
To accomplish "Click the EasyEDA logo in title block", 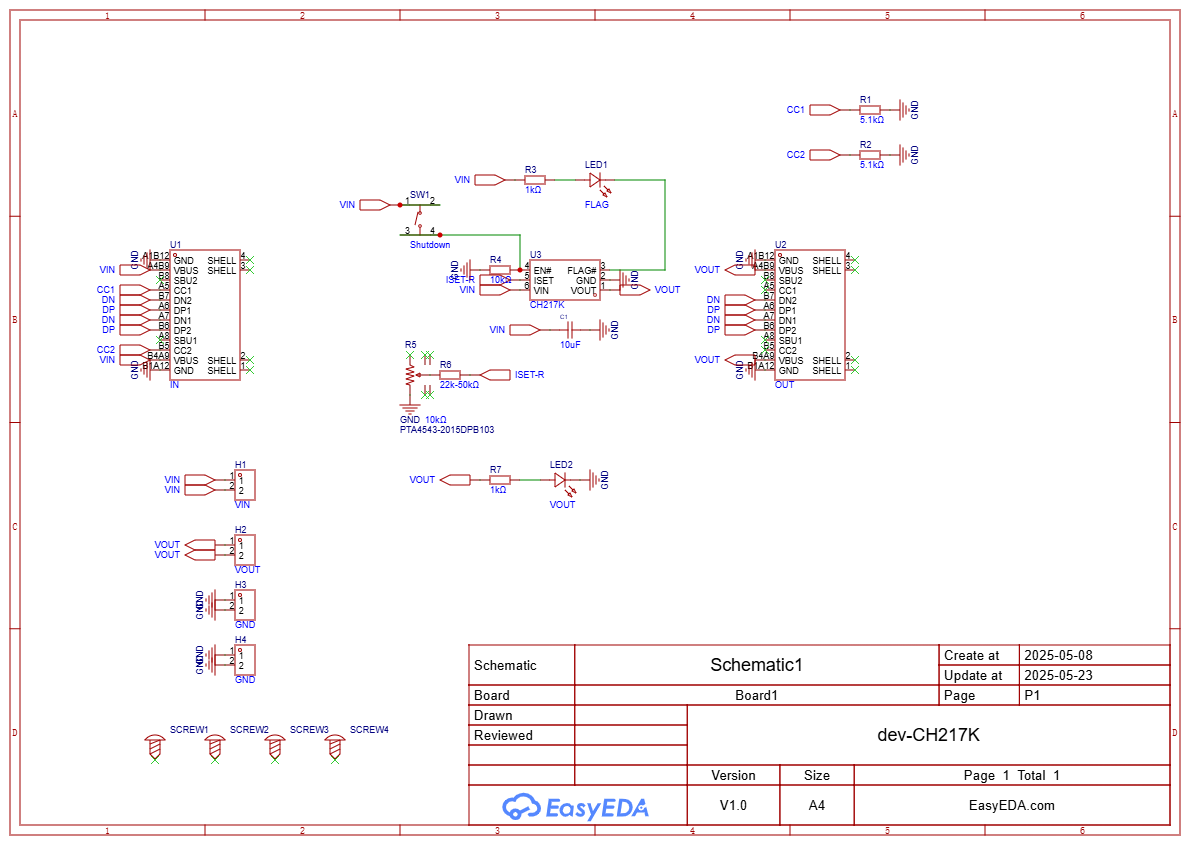I will click(x=575, y=806).
